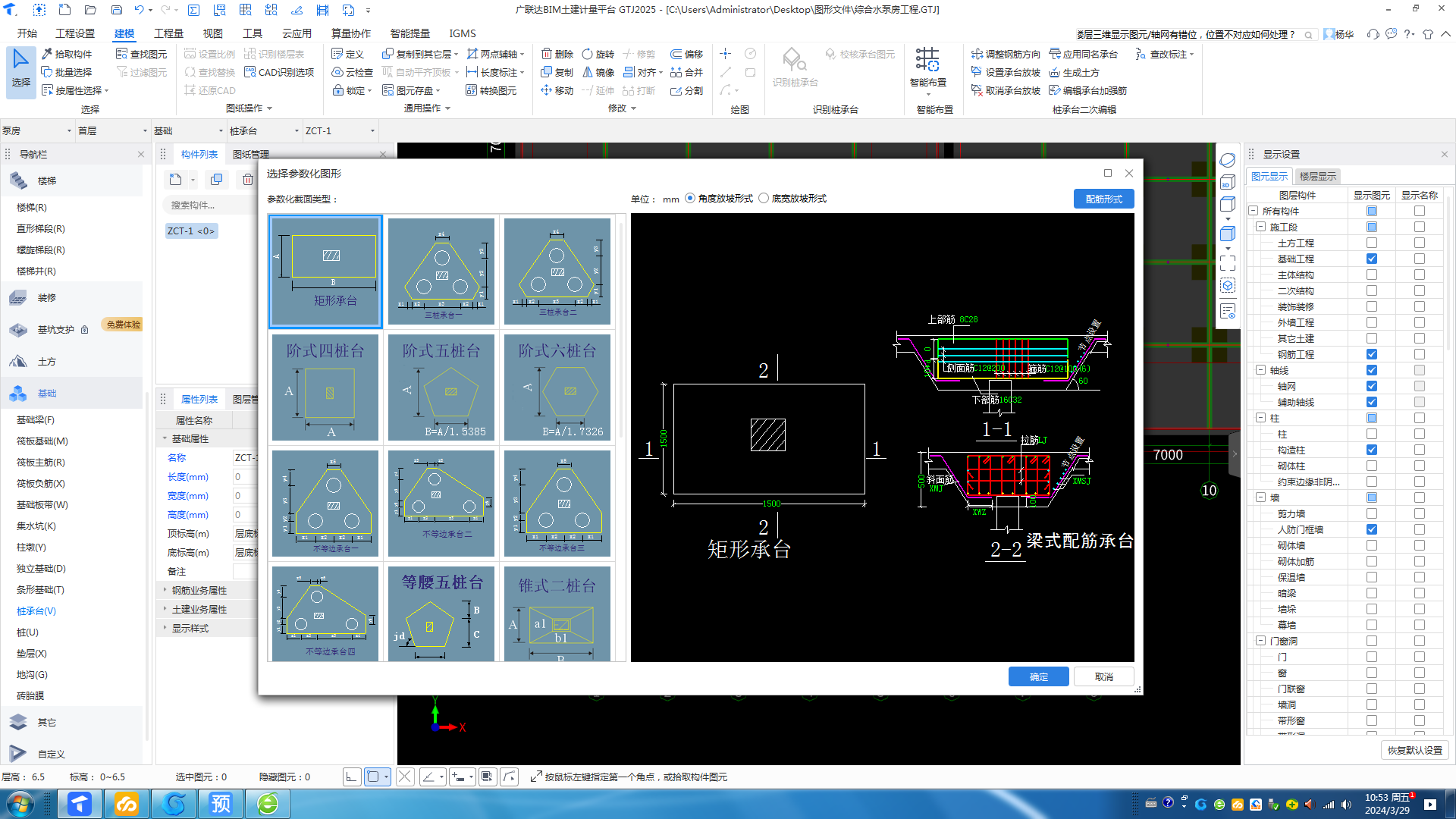
Task: Click the 合并 merge tool
Action: coord(687,72)
